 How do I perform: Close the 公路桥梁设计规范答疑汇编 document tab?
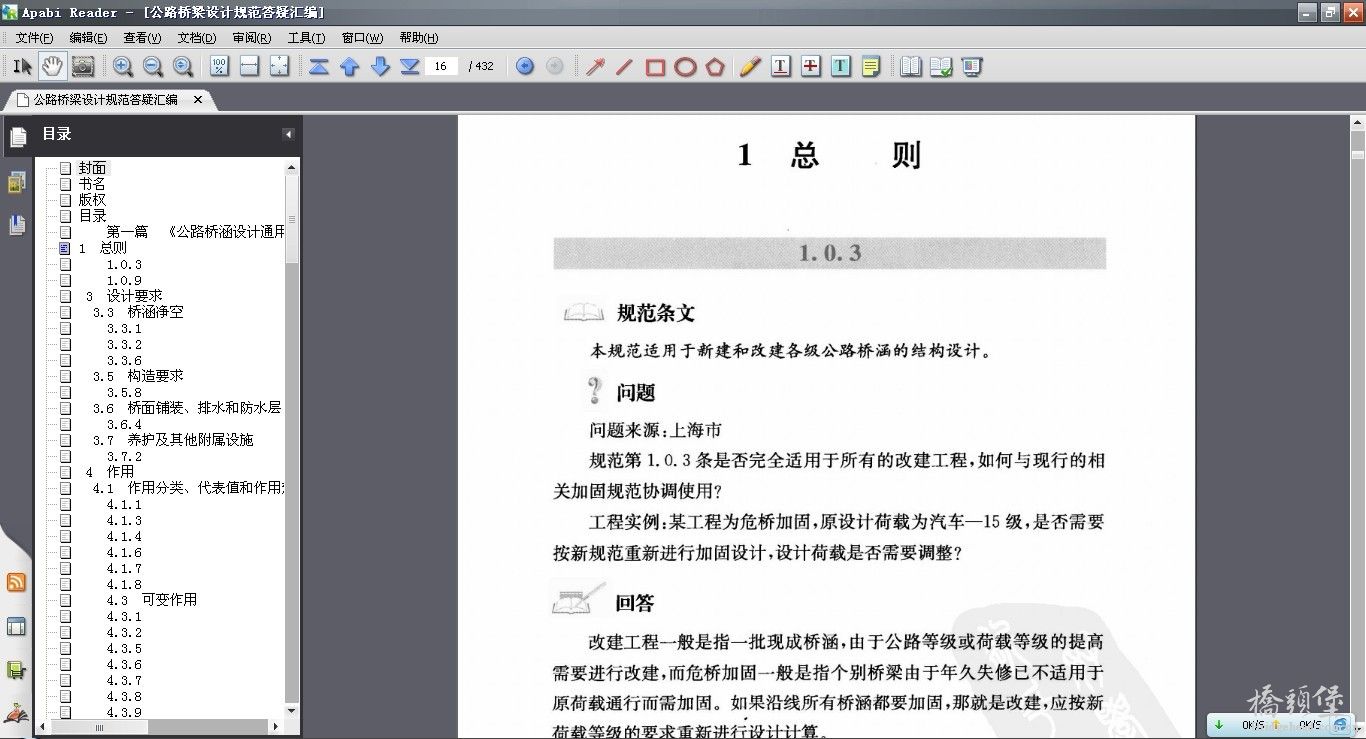tap(198, 100)
